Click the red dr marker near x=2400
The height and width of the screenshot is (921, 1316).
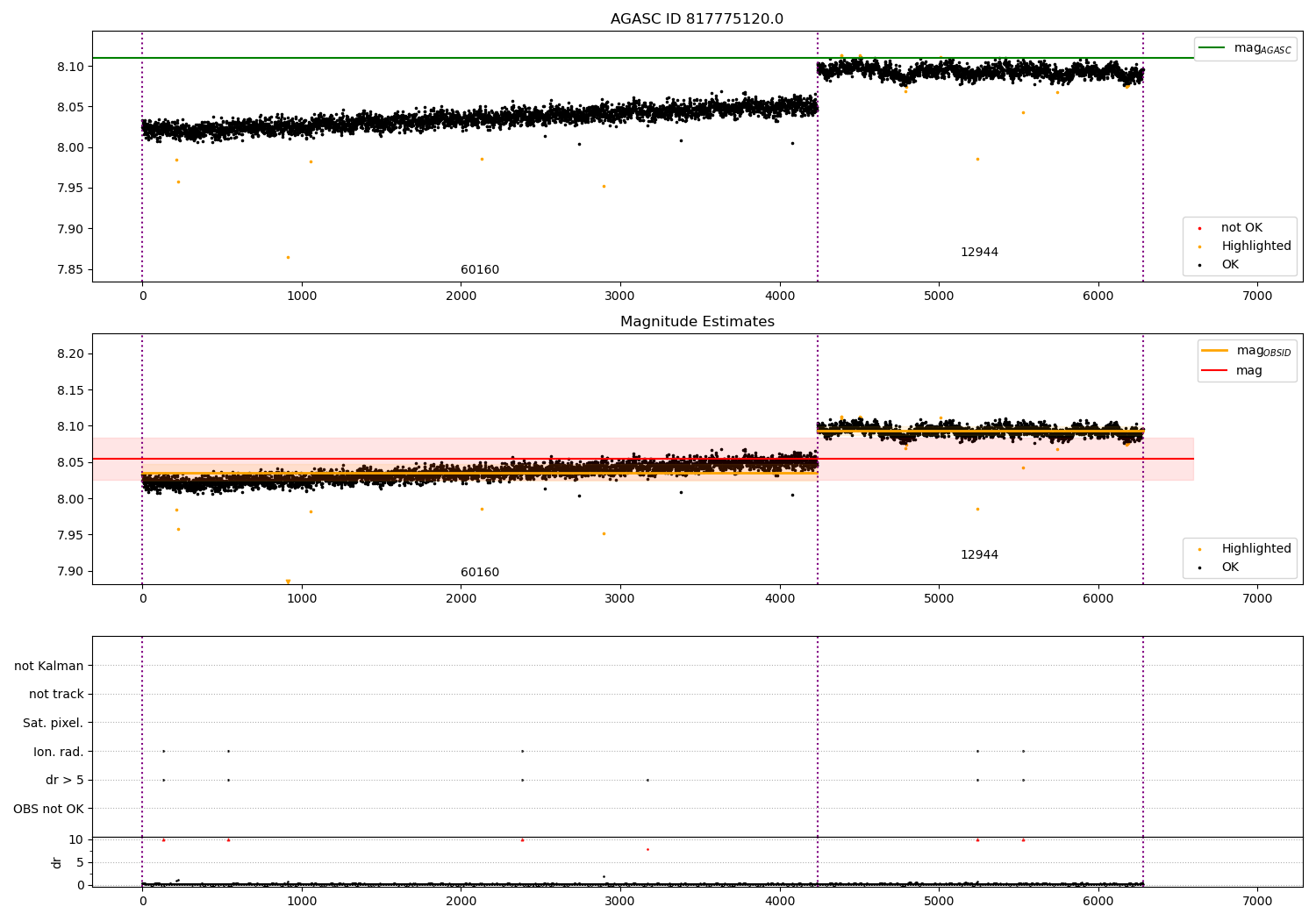[522, 839]
